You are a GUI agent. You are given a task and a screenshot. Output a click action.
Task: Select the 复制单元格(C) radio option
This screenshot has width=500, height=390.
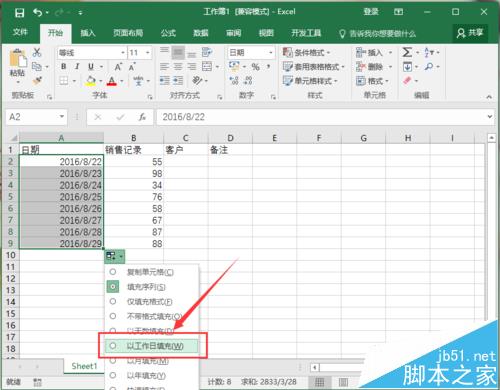coord(113,272)
